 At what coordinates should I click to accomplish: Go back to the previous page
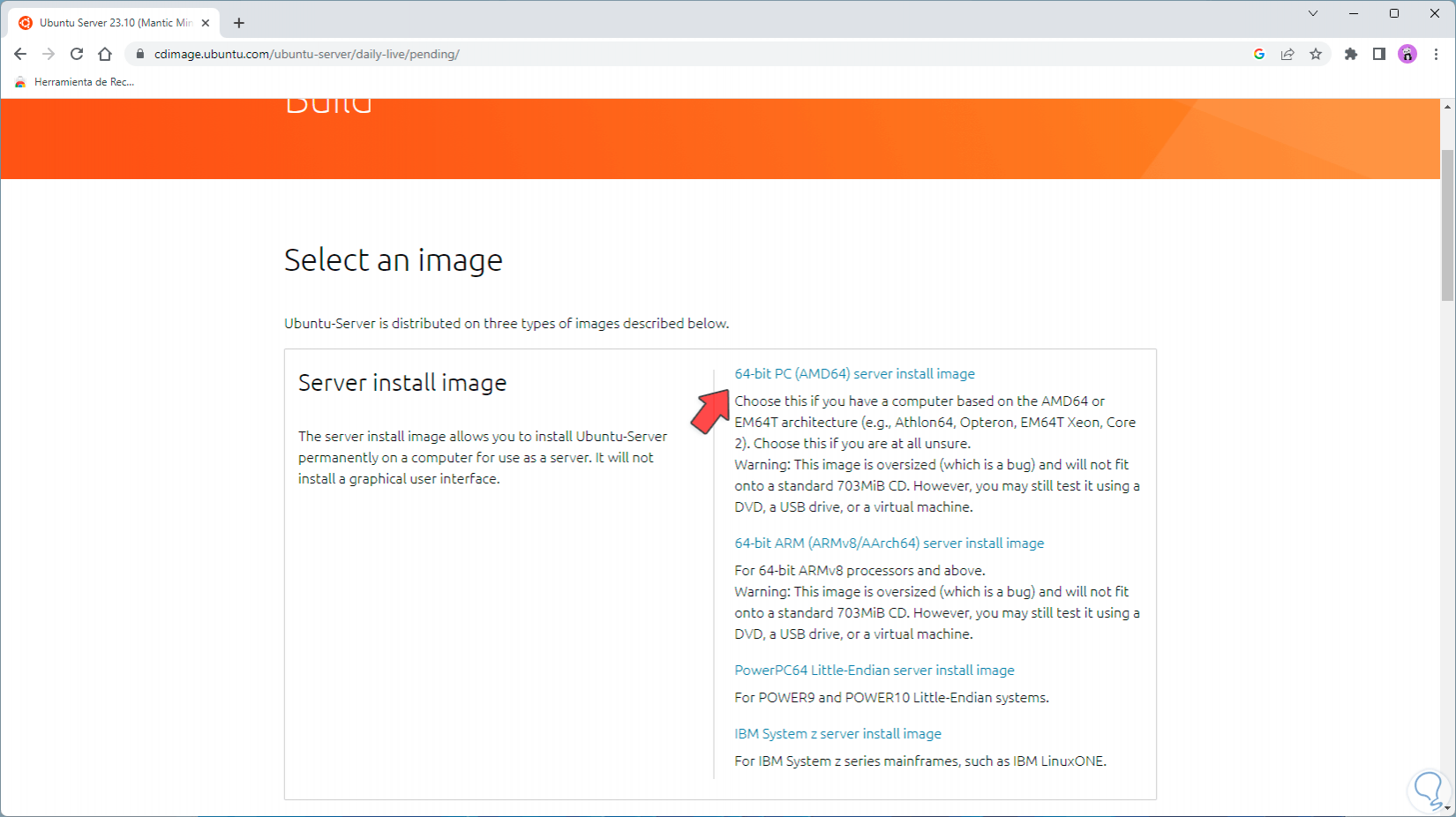pyautogui.click(x=20, y=54)
